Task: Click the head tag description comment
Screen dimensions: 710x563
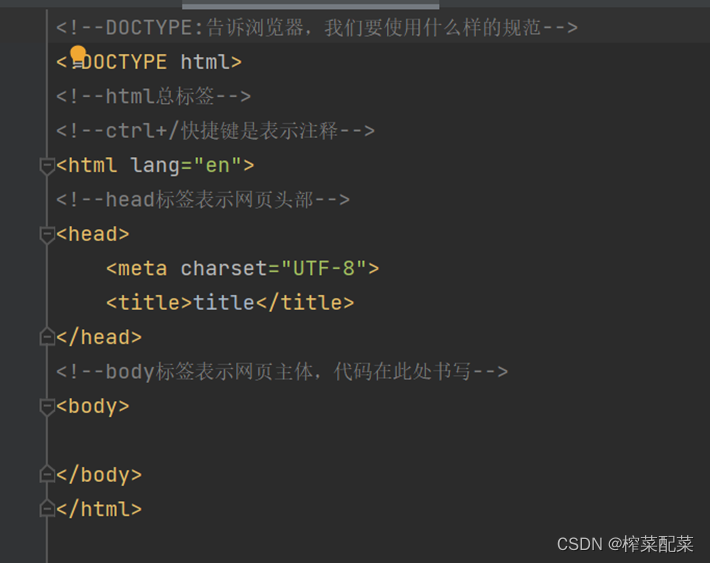Action: click(x=203, y=199)
